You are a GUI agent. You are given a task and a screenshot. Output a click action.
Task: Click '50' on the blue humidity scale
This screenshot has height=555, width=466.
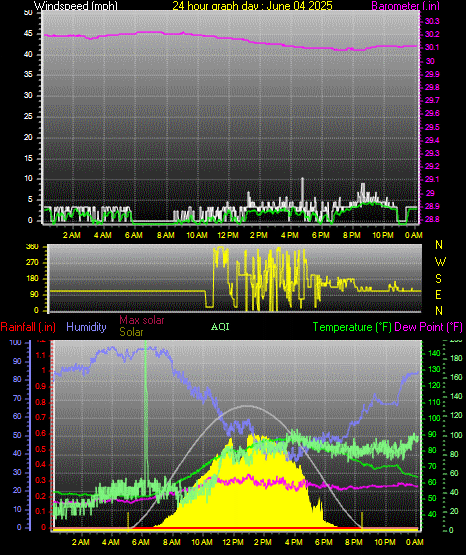(17, 435)
